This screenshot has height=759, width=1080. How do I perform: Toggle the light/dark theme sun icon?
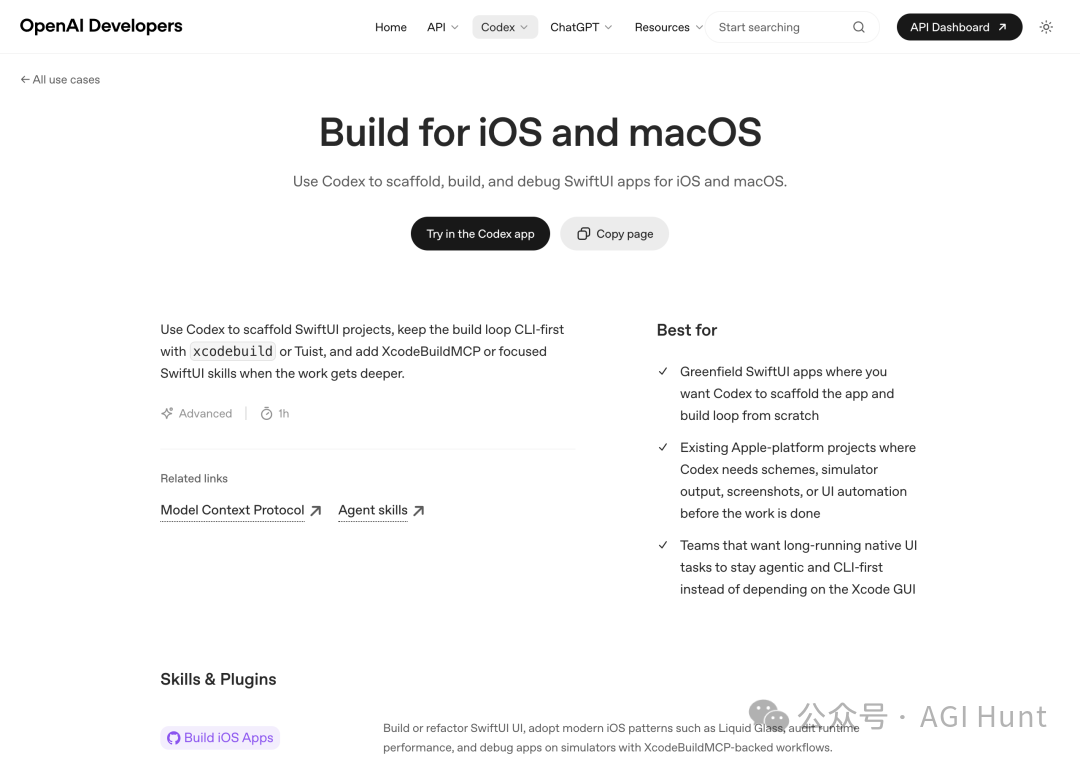pyautogui.click(x=1046, y=27)
